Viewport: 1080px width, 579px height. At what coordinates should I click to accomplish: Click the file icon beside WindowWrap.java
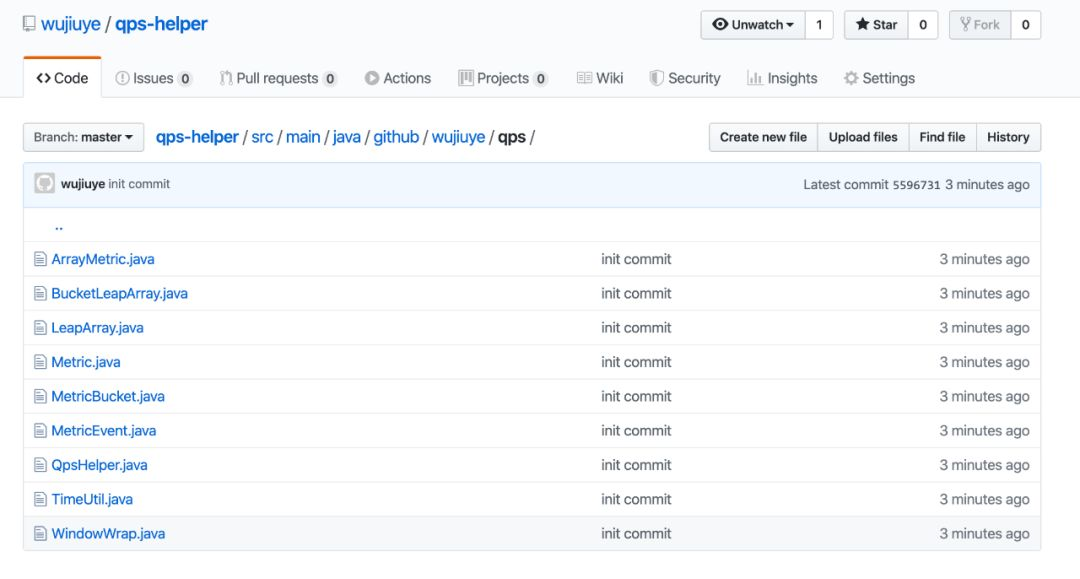[40, 534]
